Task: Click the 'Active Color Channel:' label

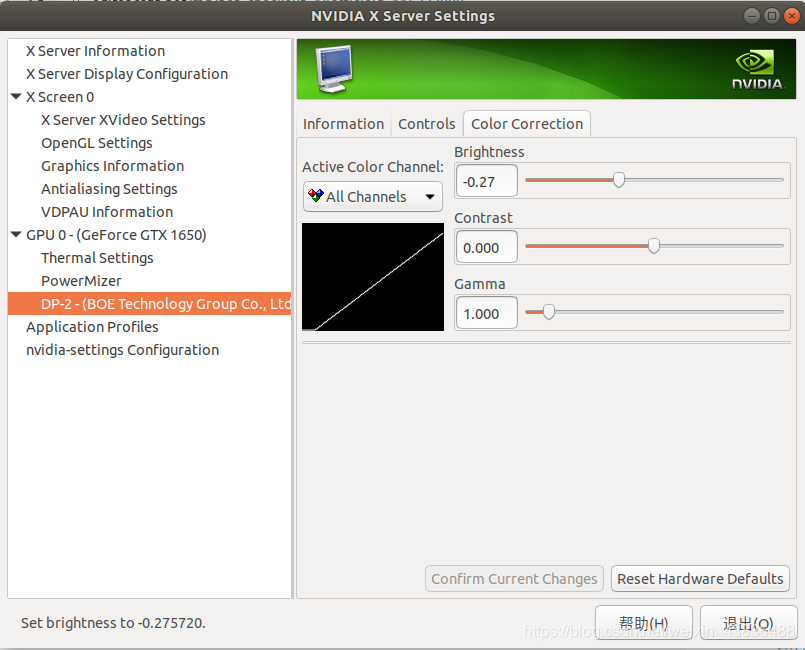Action: [x=373, y=167]
